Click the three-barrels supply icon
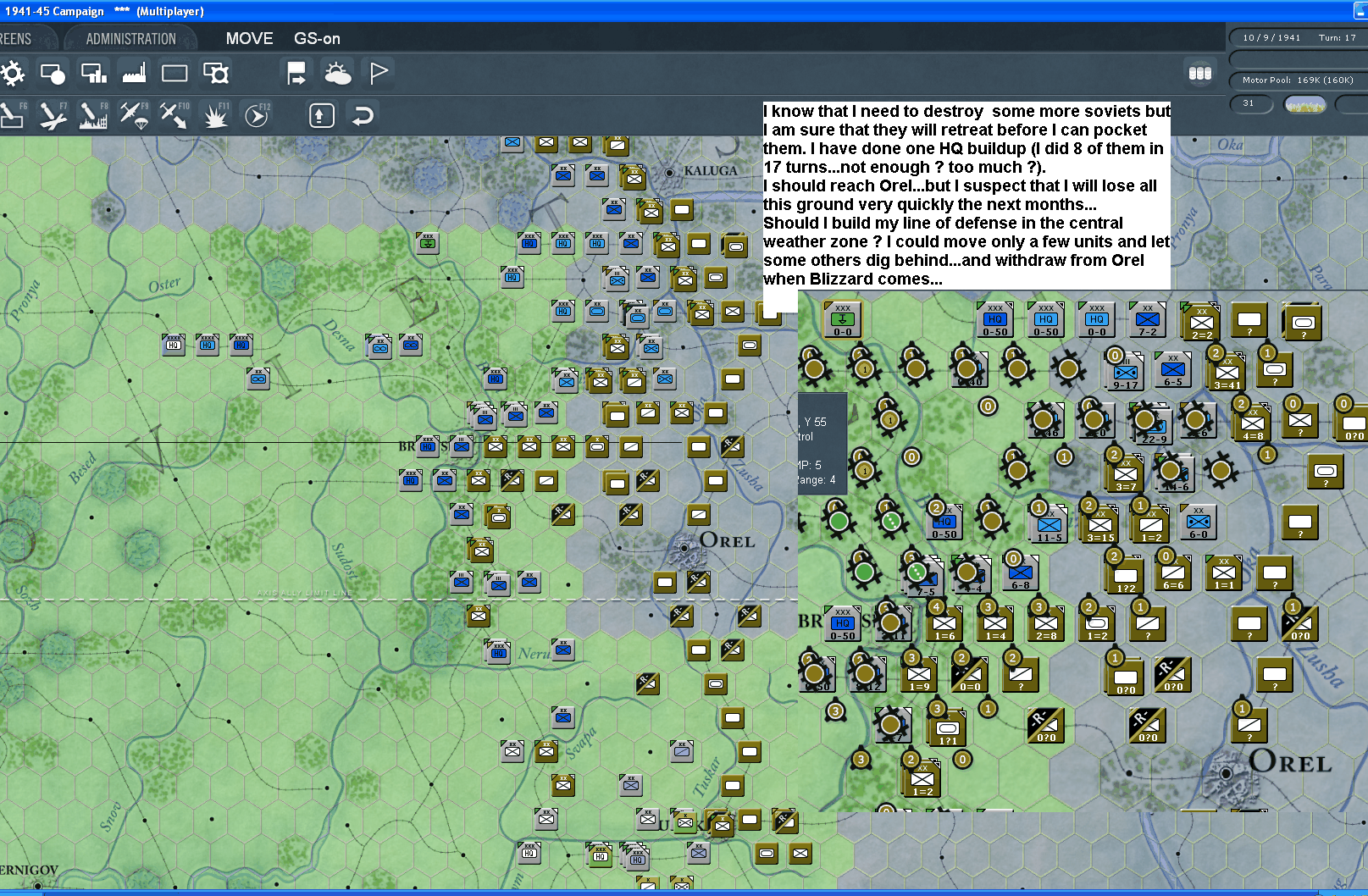Image resolution: width=1368 pixels, height=896 pixels. (x=1200, y=74)
